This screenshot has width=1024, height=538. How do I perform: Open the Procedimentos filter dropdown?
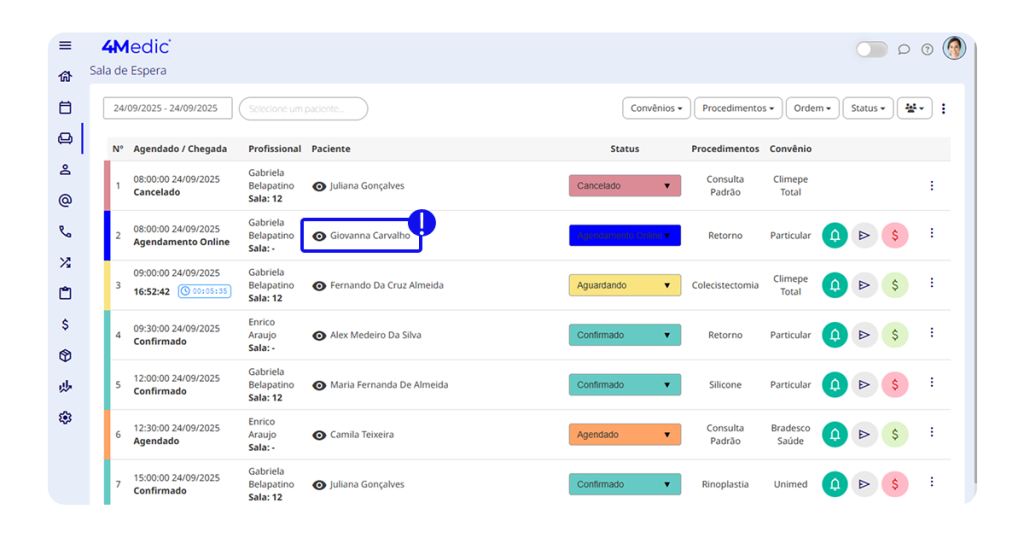click(x=737, y=108)
